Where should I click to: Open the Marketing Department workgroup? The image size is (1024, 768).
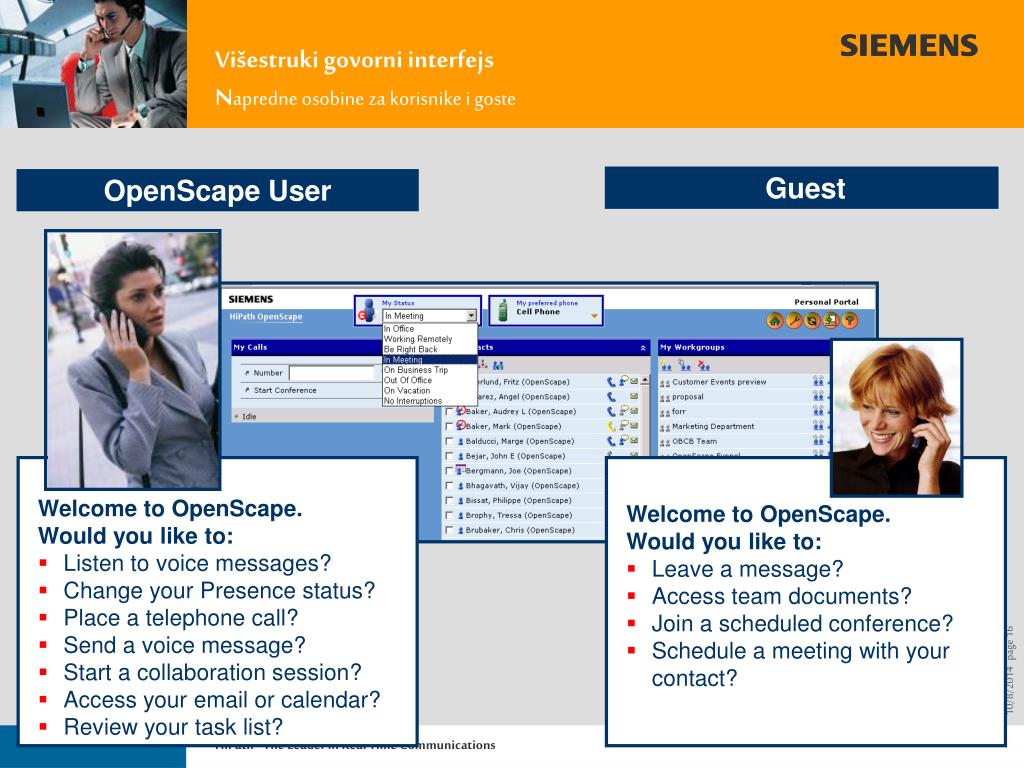click(x=713, y=426)
